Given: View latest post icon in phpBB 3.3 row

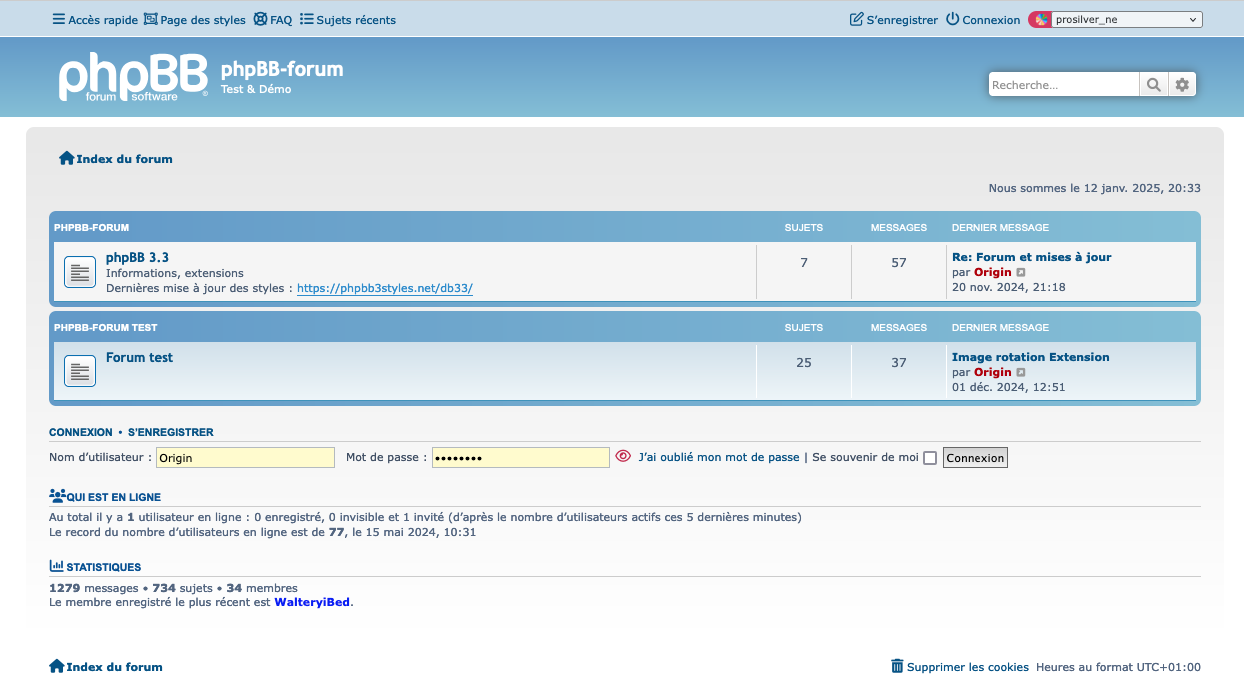Looking at the screenshot, I should pyautogui.click(x=1021, y=273).
